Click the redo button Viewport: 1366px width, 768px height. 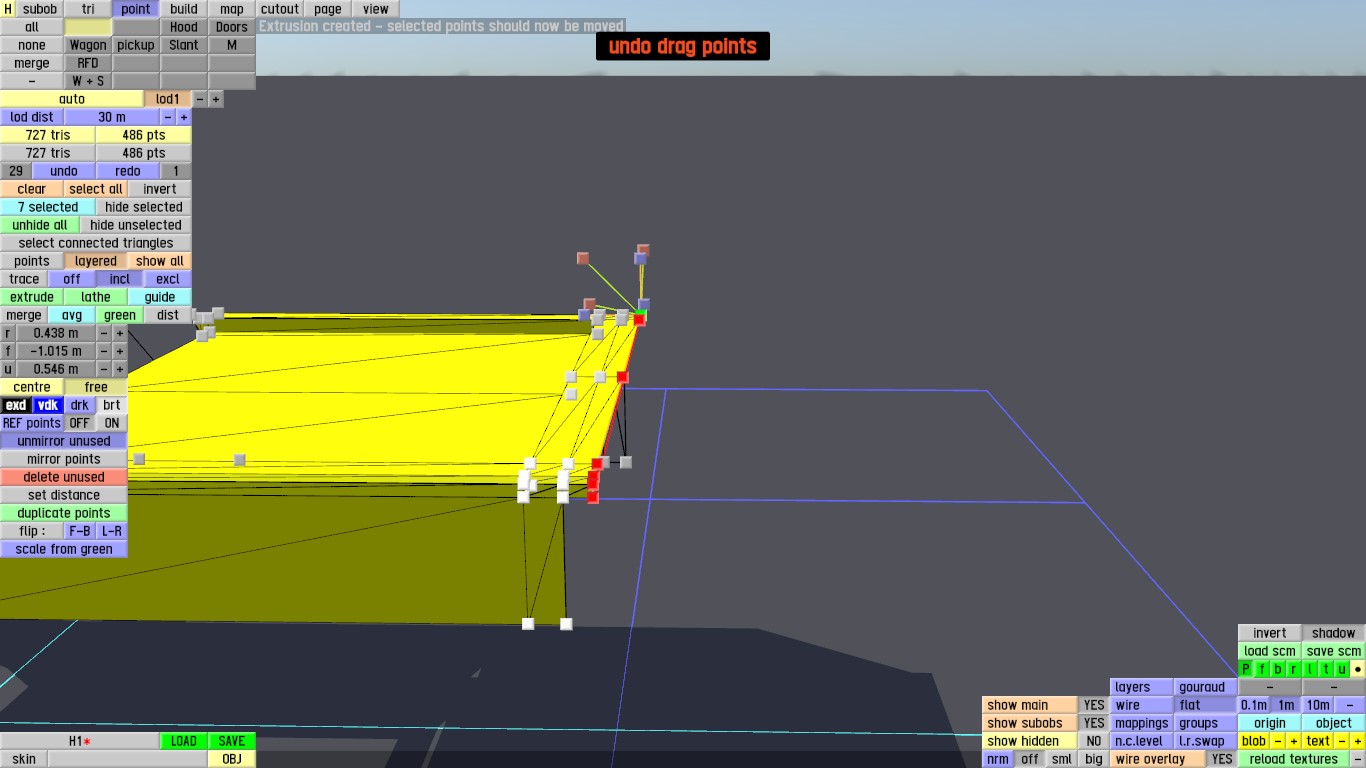coord(128,171)
